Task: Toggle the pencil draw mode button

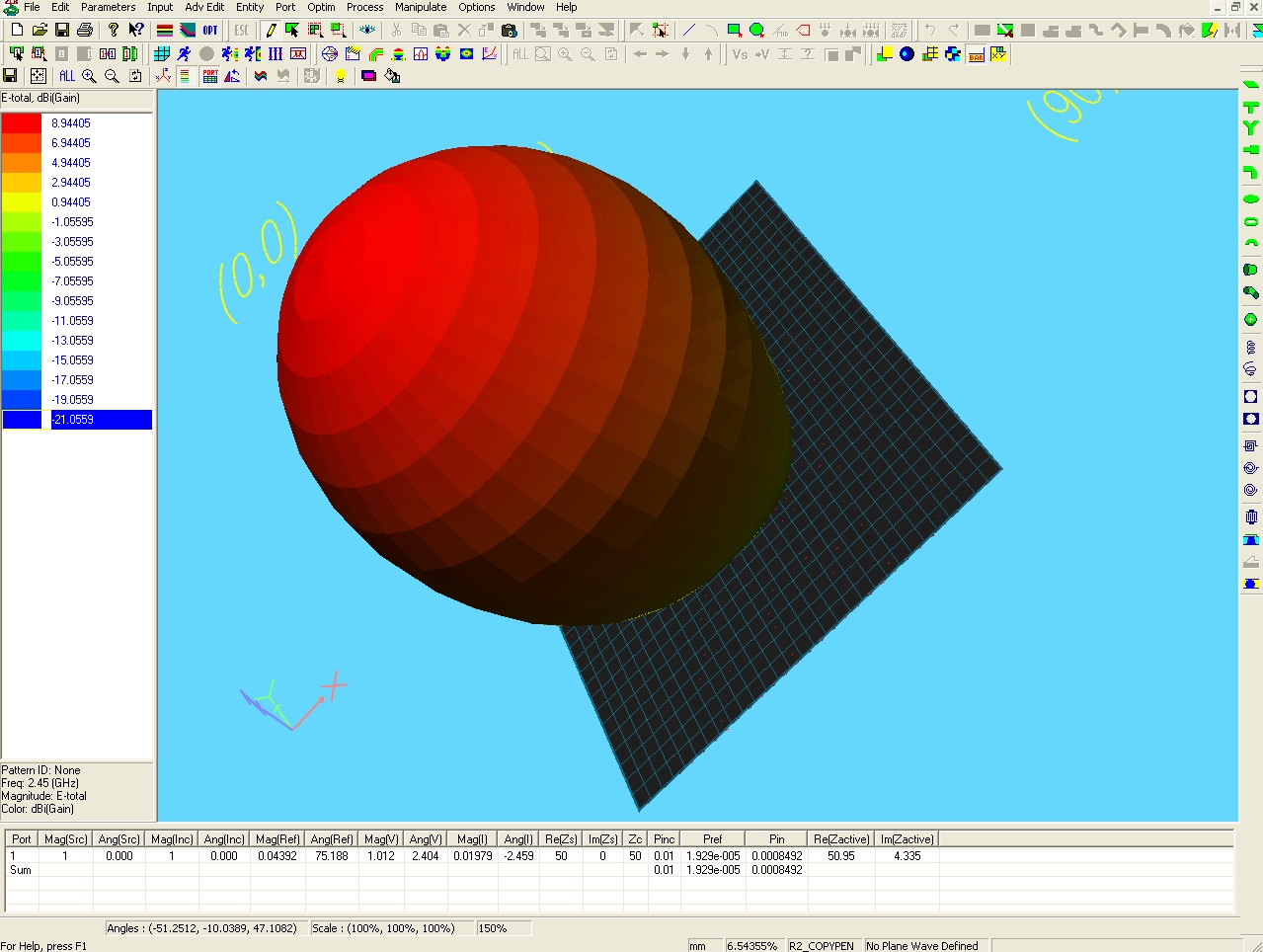Action: pyautogui.click(x=271, y=31)
